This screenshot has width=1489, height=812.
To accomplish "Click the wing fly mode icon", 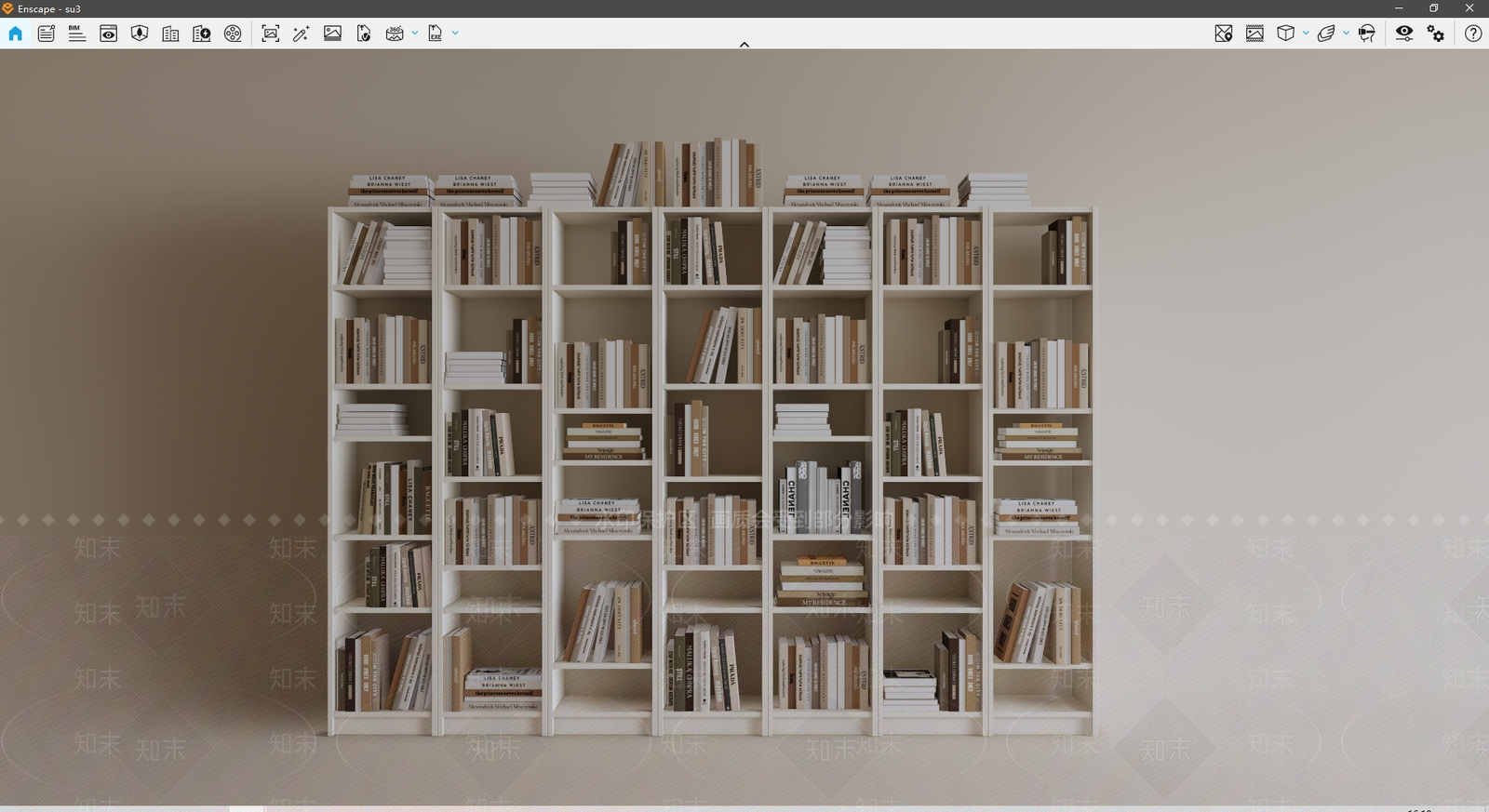I will click(1326, 33).
